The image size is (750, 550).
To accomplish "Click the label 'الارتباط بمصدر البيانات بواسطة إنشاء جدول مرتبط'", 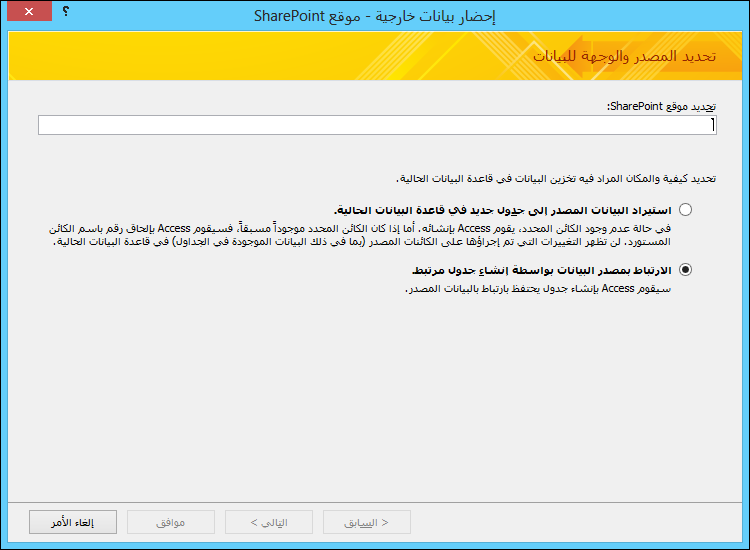I will 541,270.
